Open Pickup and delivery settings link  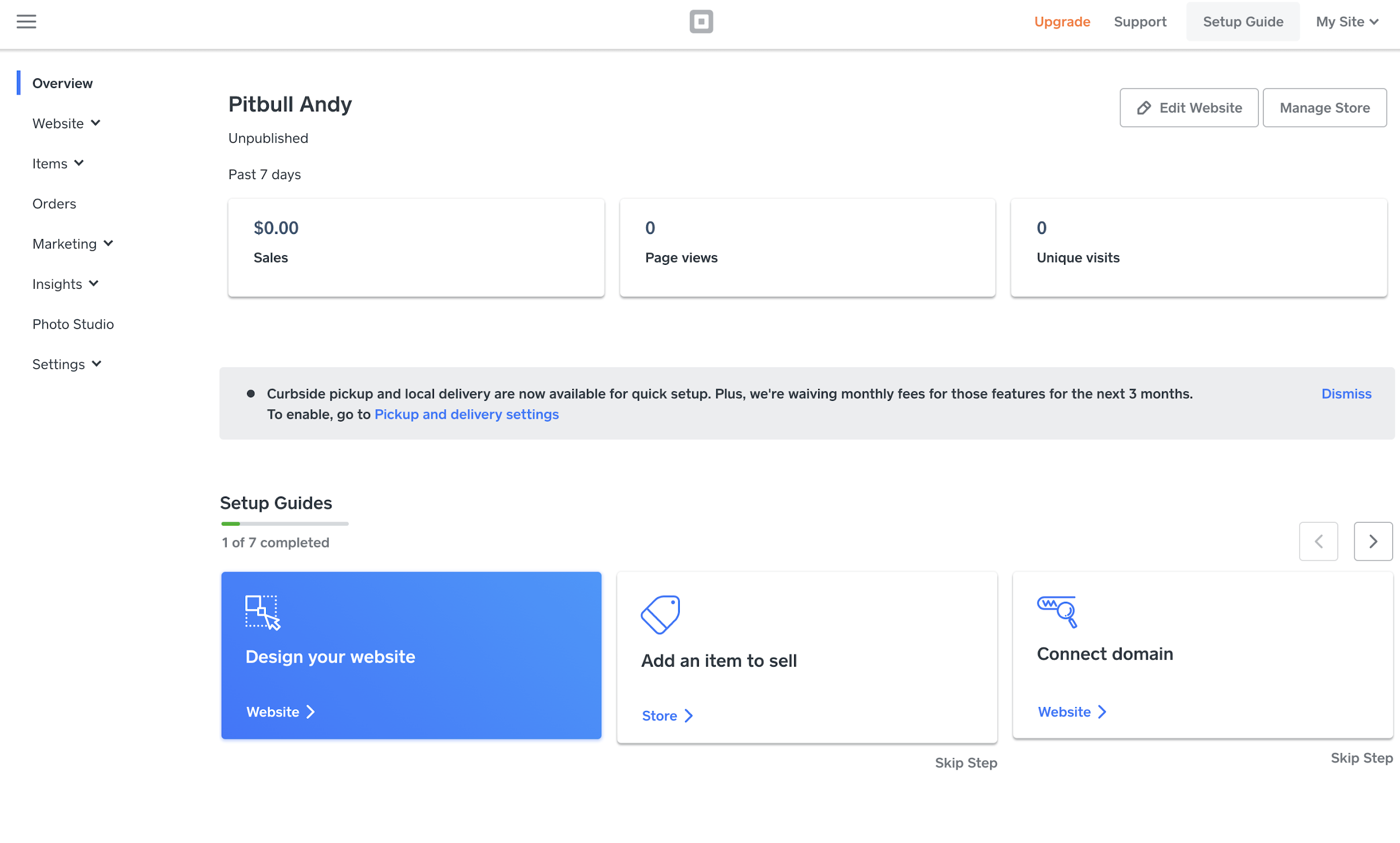coord(466,414)
